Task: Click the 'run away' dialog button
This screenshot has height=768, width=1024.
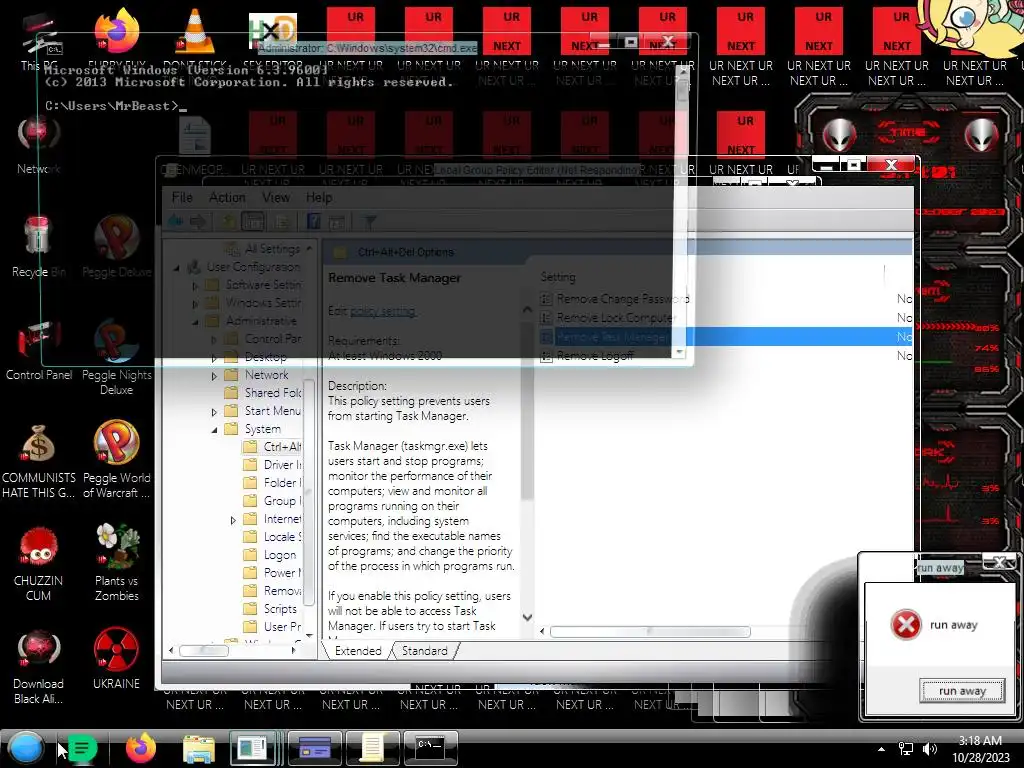Action: coord(962,691)
